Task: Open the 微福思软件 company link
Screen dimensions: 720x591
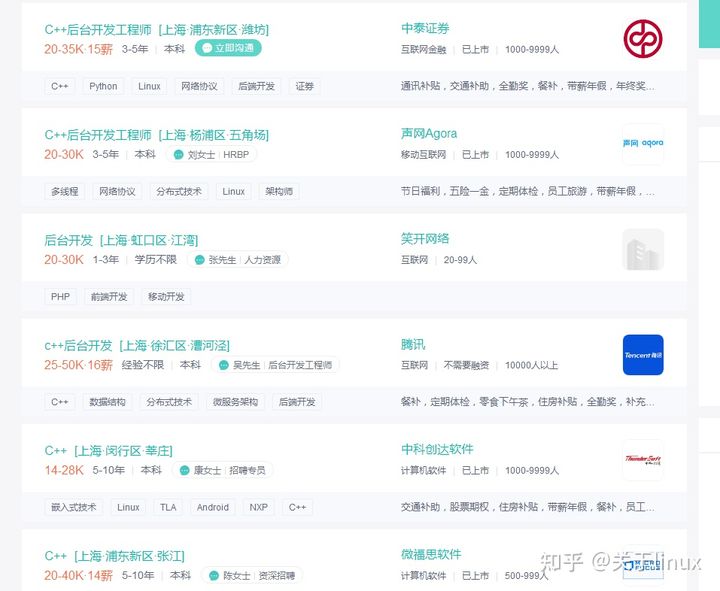Action: (431, 554)
